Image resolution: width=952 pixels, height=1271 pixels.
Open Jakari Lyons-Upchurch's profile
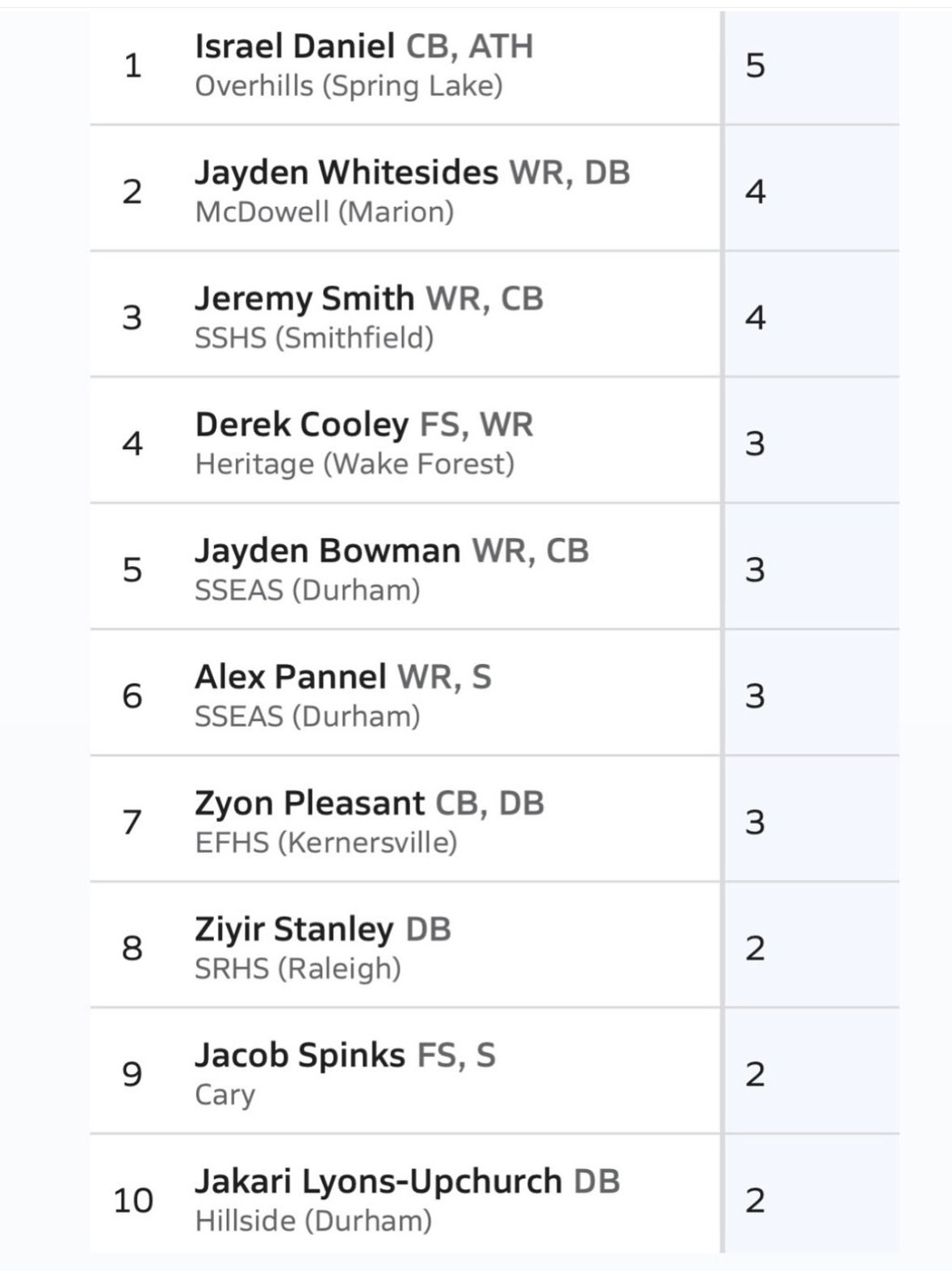[378, 1181]
